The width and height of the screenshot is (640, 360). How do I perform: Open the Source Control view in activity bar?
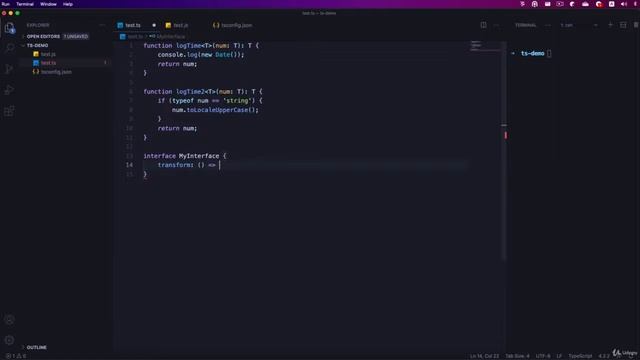pos(9,69)
